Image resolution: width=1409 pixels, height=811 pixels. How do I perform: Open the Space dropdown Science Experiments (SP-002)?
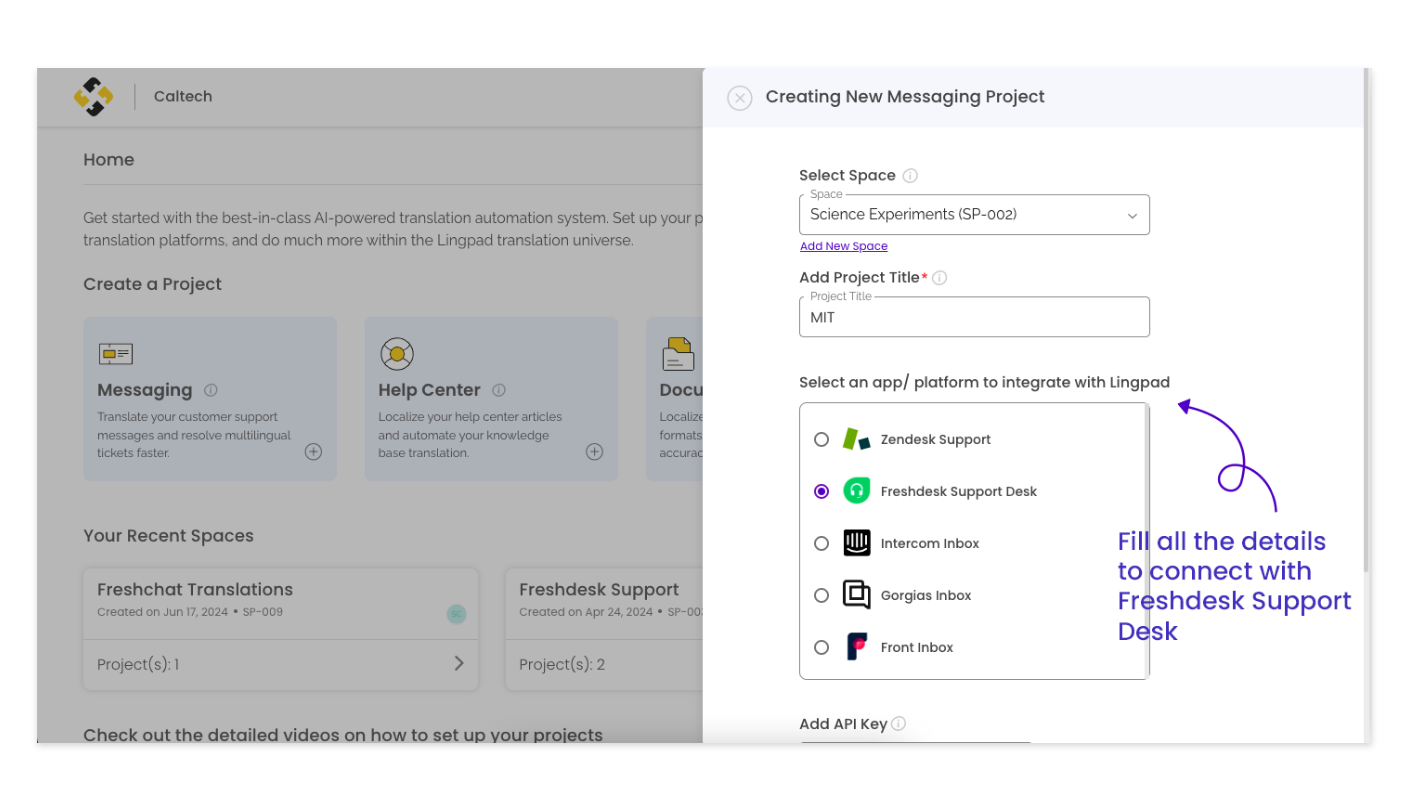[974, 215]
